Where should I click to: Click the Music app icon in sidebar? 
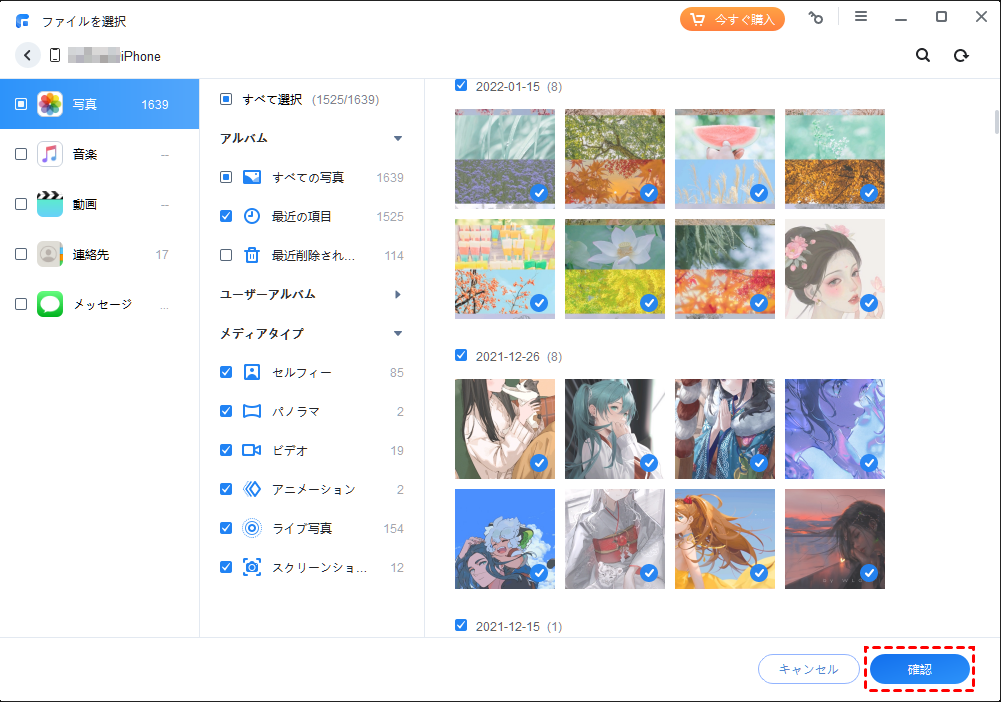(50, 154)
